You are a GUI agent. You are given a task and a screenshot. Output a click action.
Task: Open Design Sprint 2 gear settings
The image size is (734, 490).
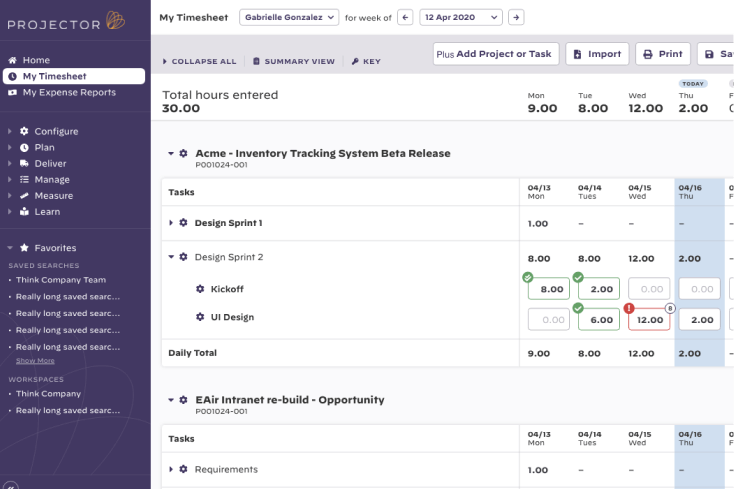click(184, 256)
